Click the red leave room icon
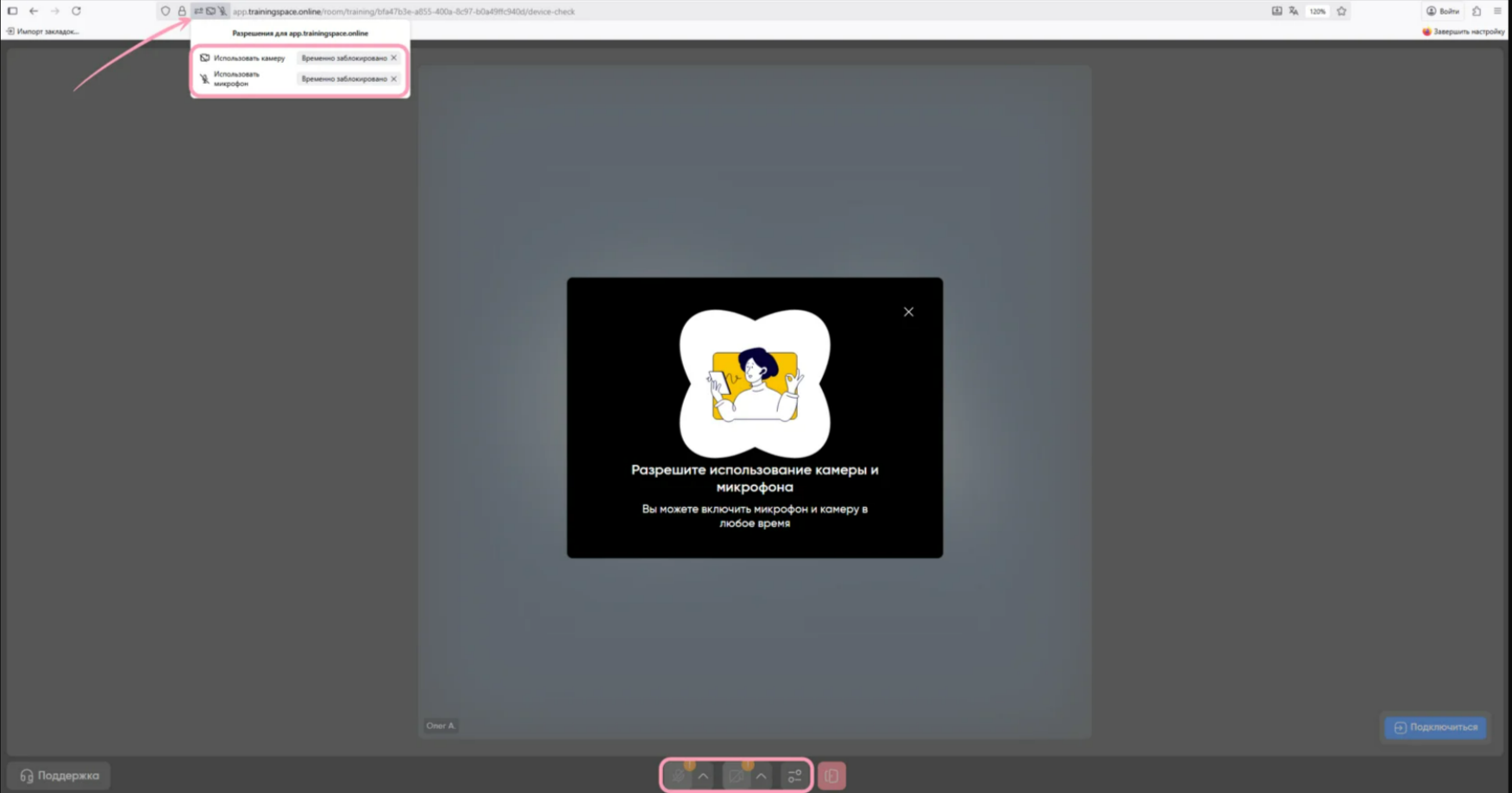Viewport: 1512px width, 793px height. tap(831, 776)
